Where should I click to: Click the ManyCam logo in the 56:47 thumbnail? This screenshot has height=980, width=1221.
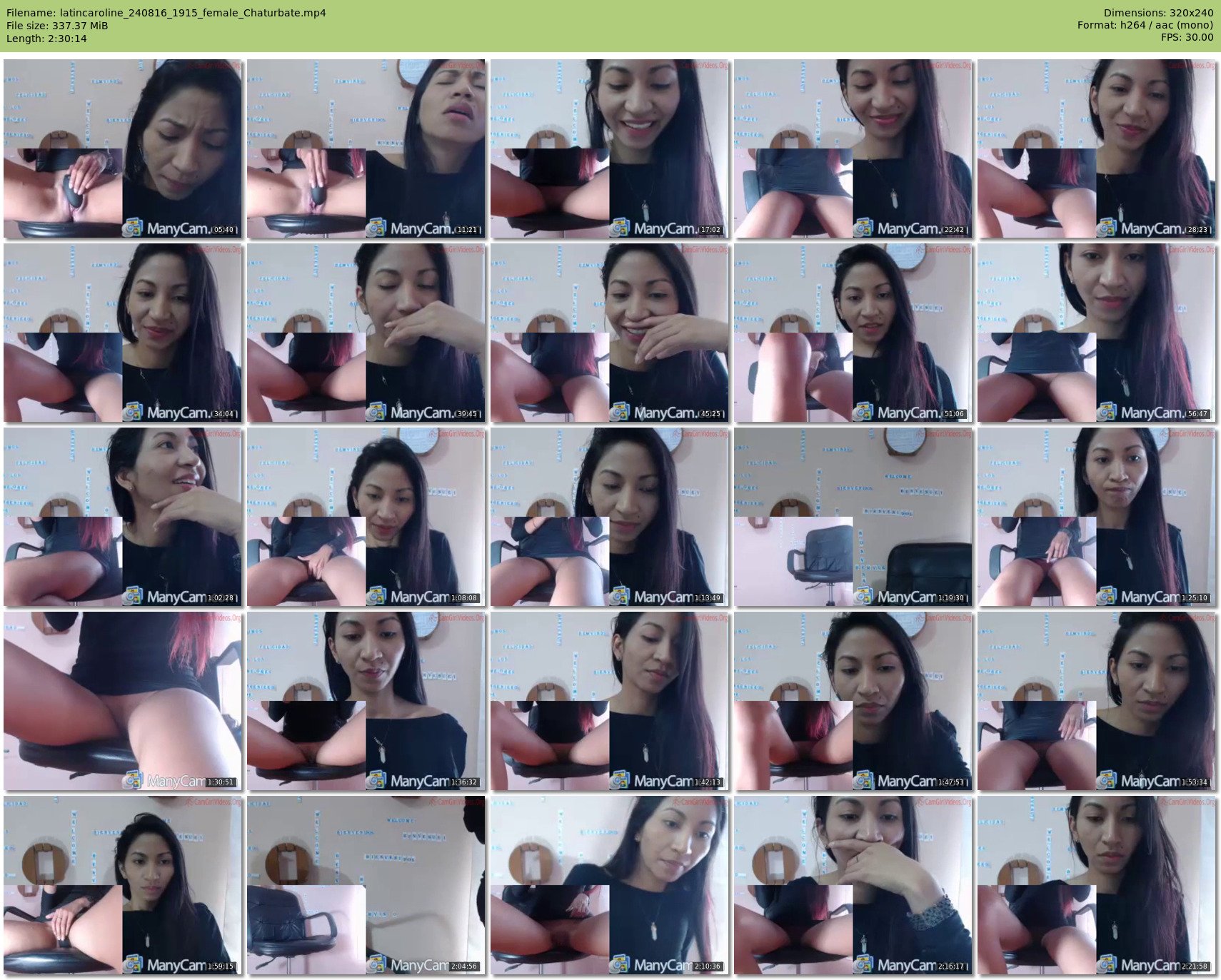click(x=1107, y=412)
